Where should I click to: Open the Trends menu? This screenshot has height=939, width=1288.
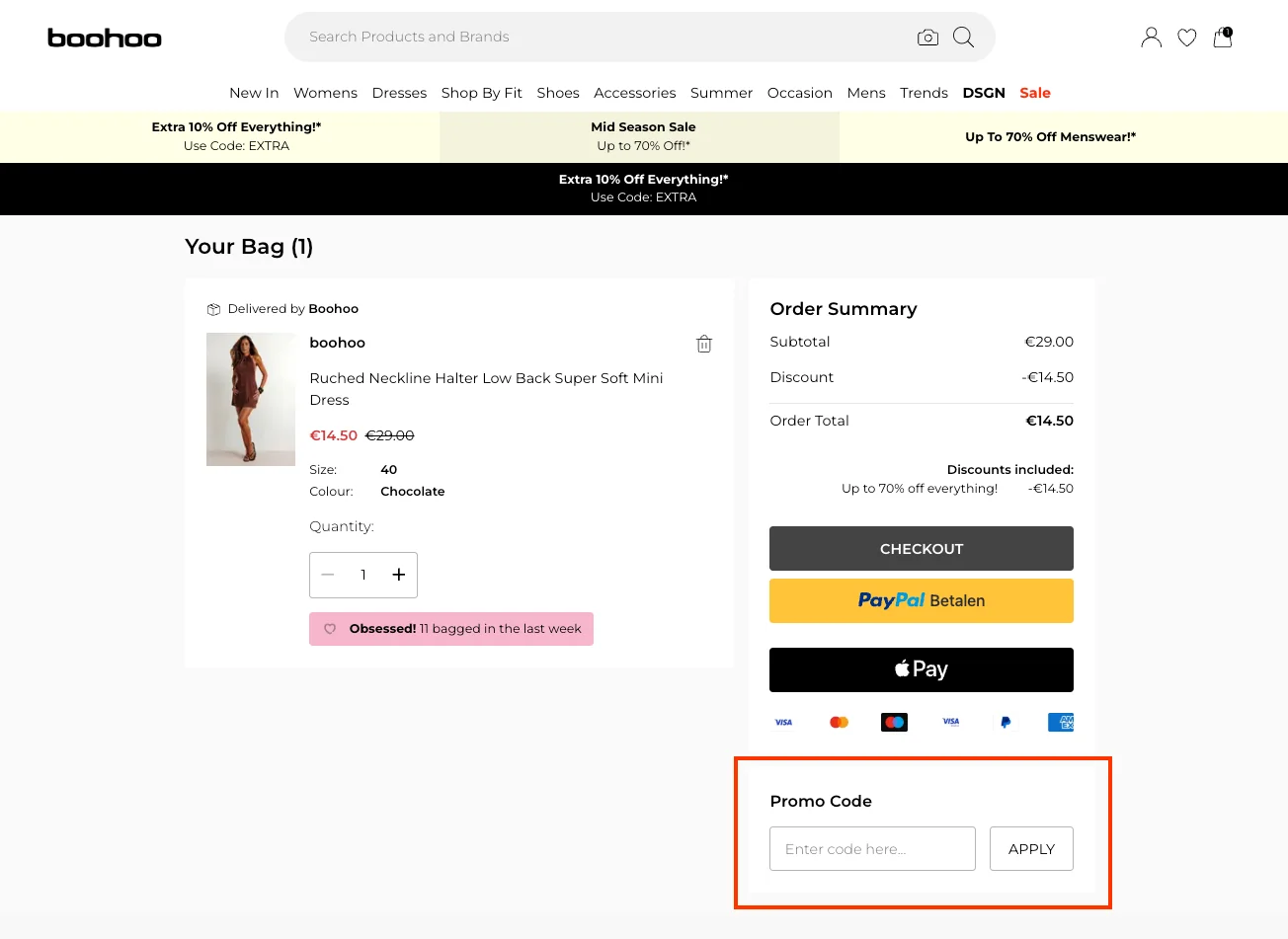[x=924, y=93]
